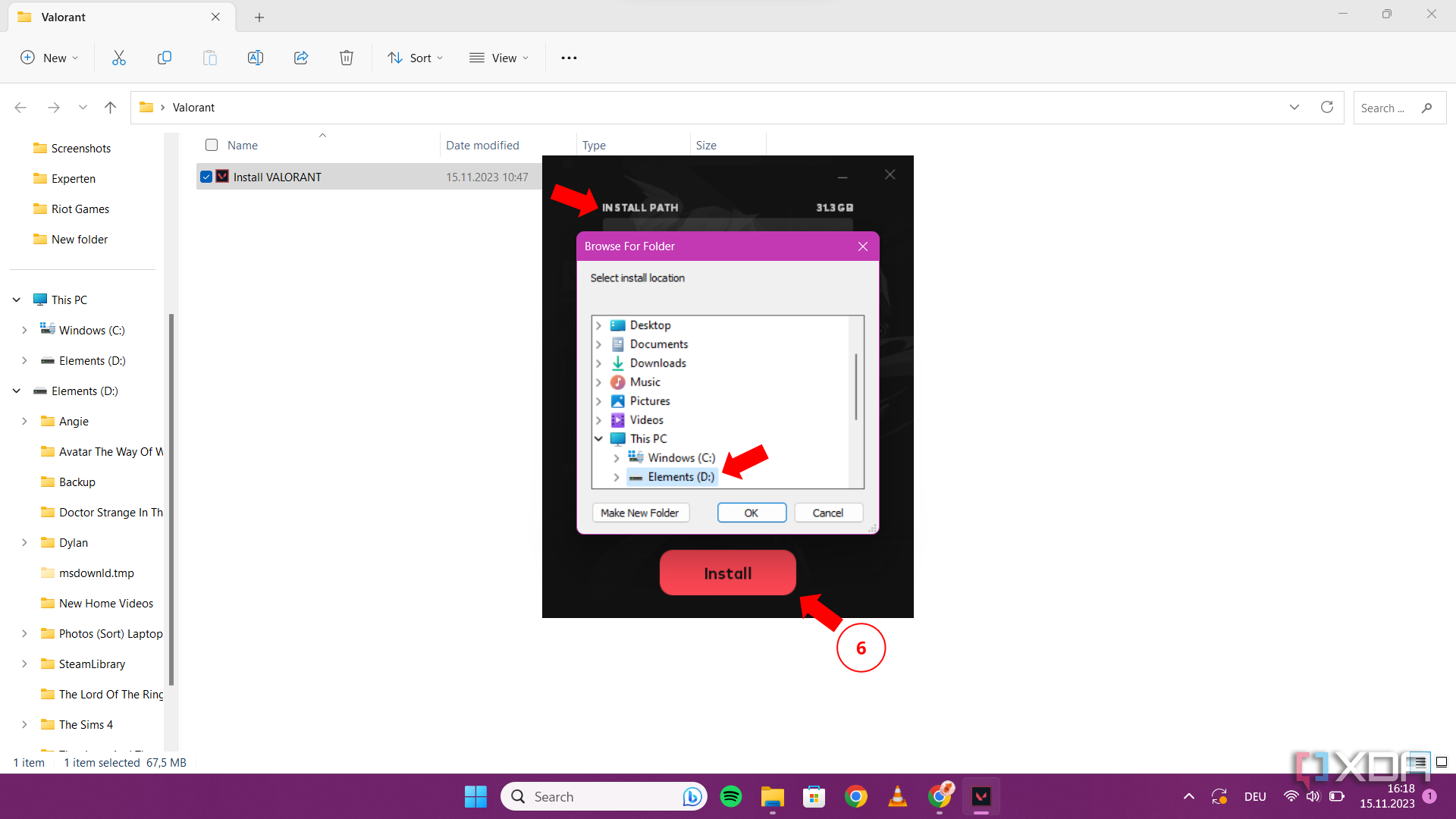Open Spotify from the taskbar
1456x819 pixels.
pyautogui.click(x=731, y=796)
